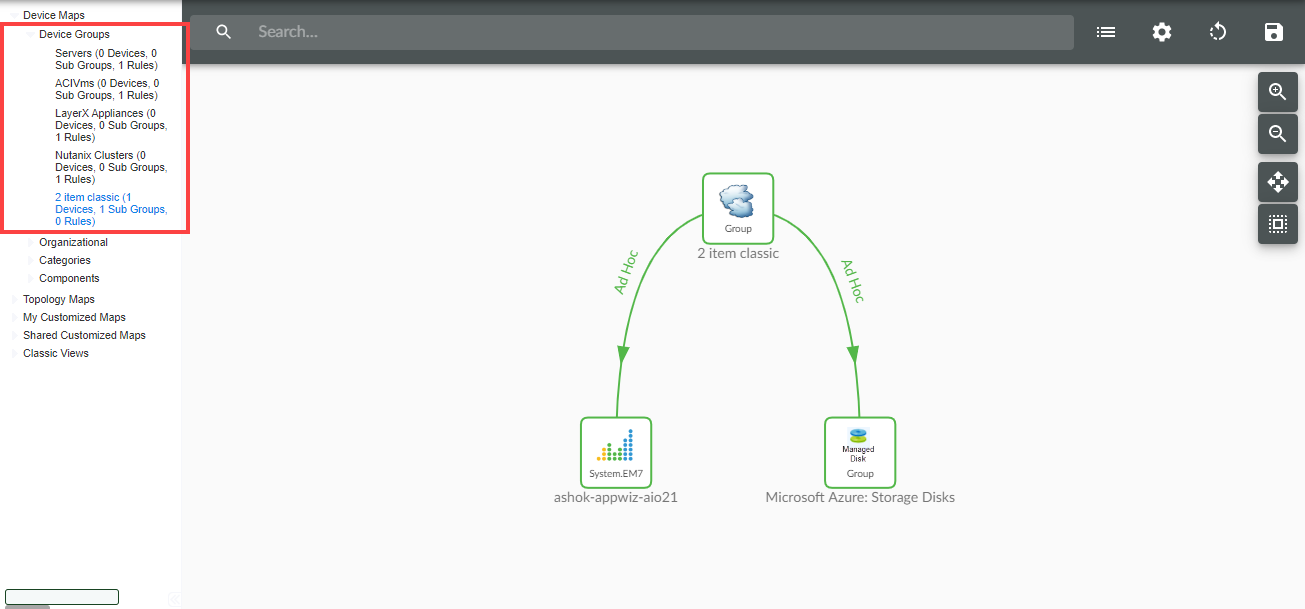Expand the Classic Views tree node
The width and height of the screenshot is (1305, 609).
point(55,353)
